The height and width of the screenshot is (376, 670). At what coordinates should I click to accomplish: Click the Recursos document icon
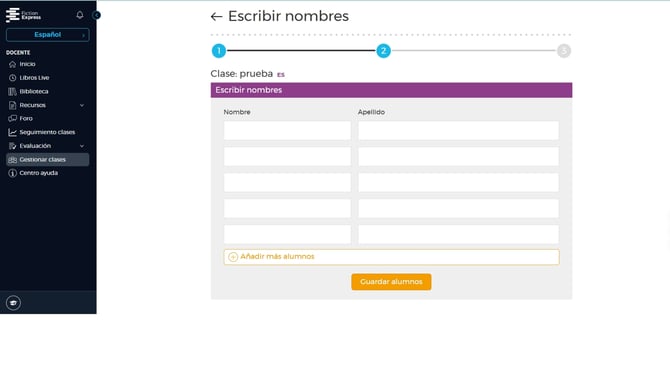12,105
